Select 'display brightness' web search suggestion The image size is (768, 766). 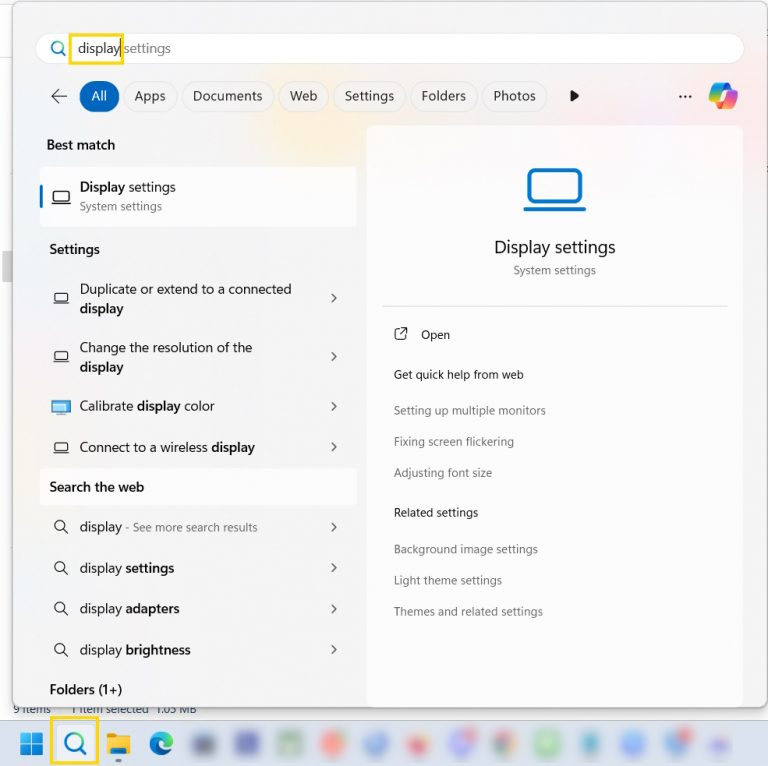(x=135, y=650)
